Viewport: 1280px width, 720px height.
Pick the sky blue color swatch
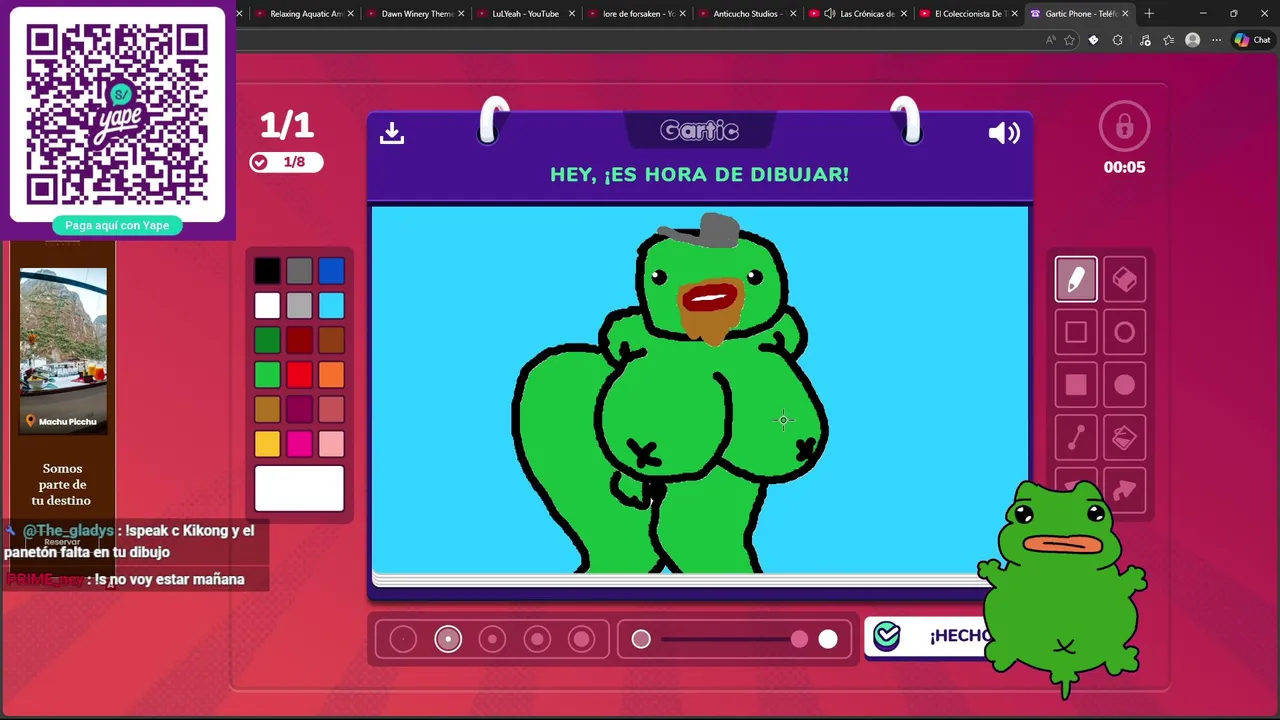pyautogui.click(x=331, y=305)
